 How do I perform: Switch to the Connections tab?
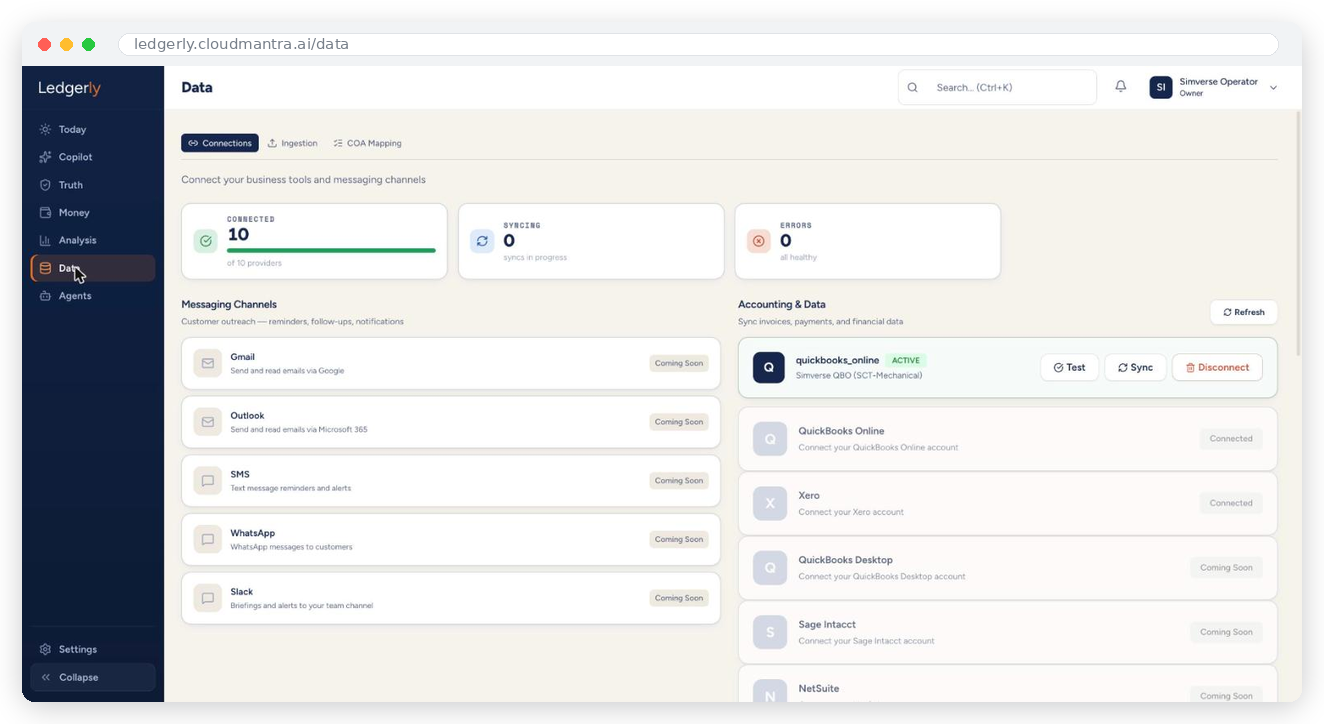tap(220, 143)
